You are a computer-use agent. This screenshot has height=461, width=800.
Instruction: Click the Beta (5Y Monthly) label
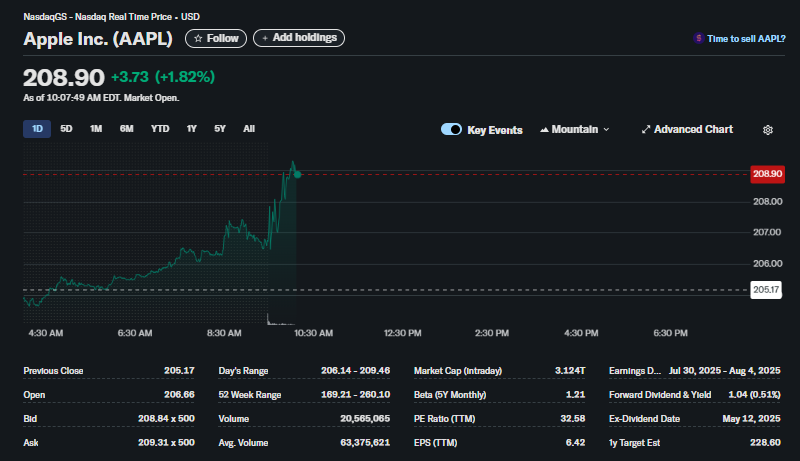coord(450,395)
